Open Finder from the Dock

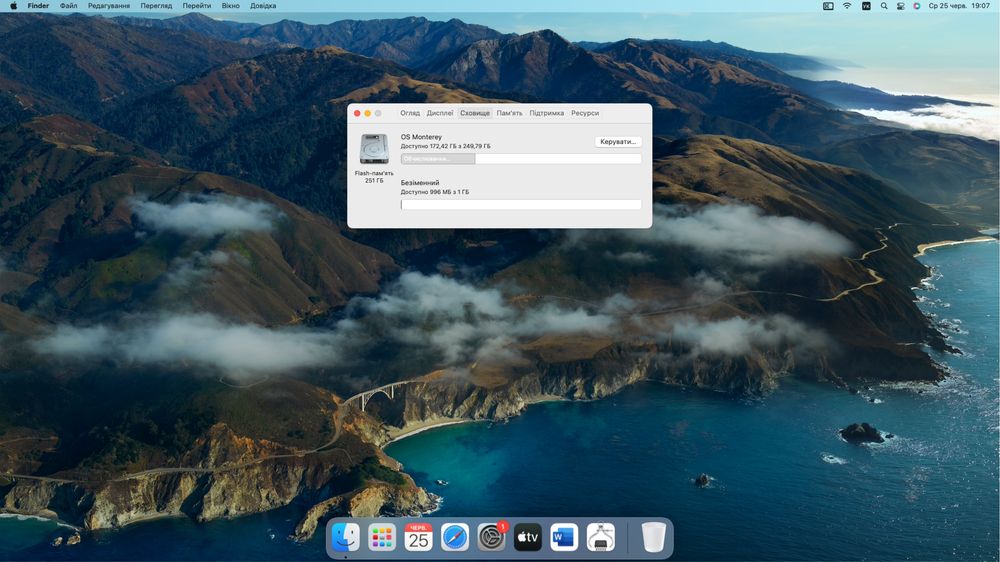coord(345,538)
